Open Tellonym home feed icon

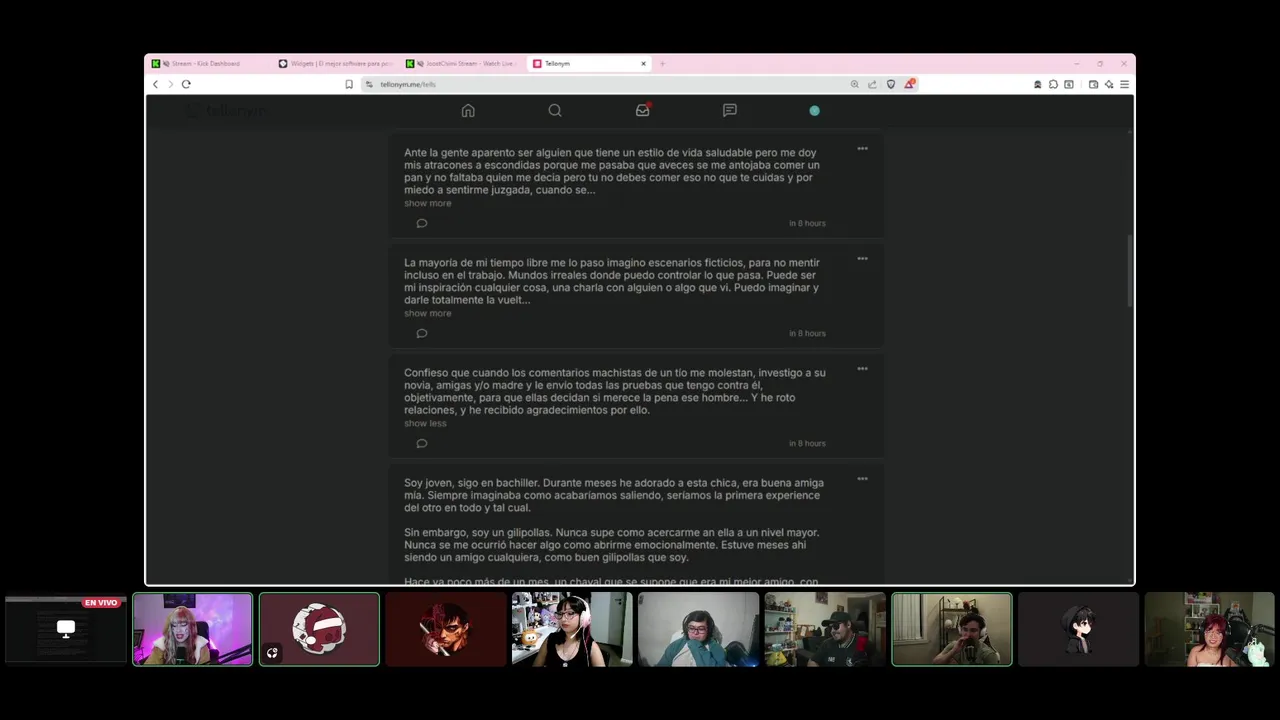468,110
